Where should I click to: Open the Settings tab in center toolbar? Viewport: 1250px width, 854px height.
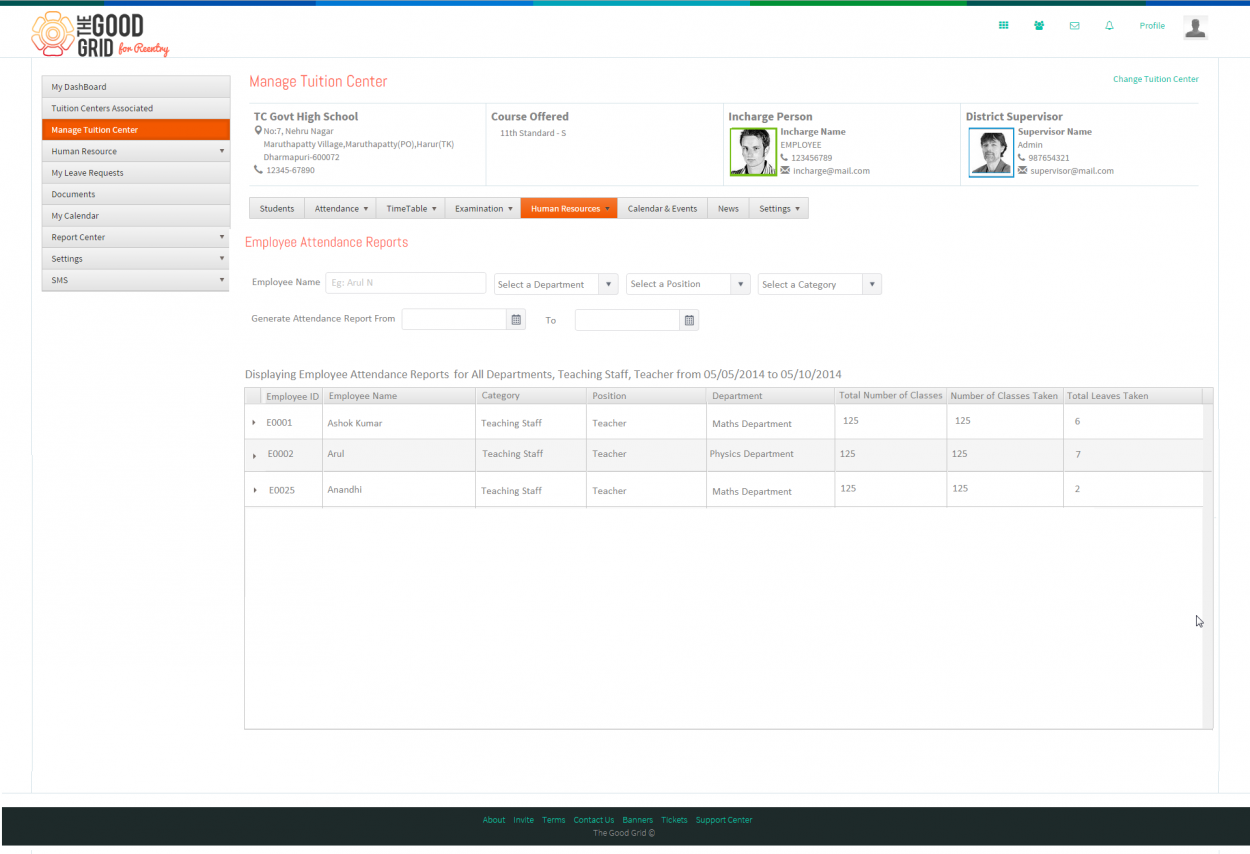(x=779, y=208)
